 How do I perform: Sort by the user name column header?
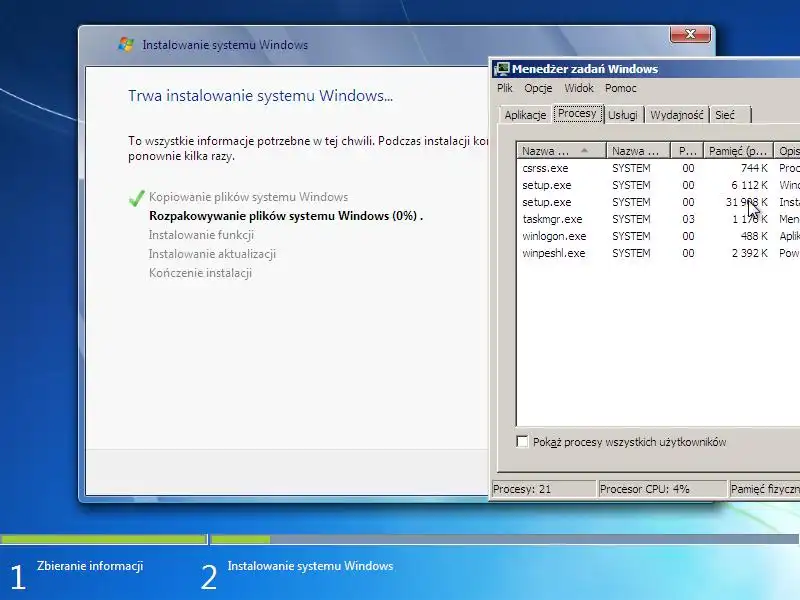tap(638, 151)
